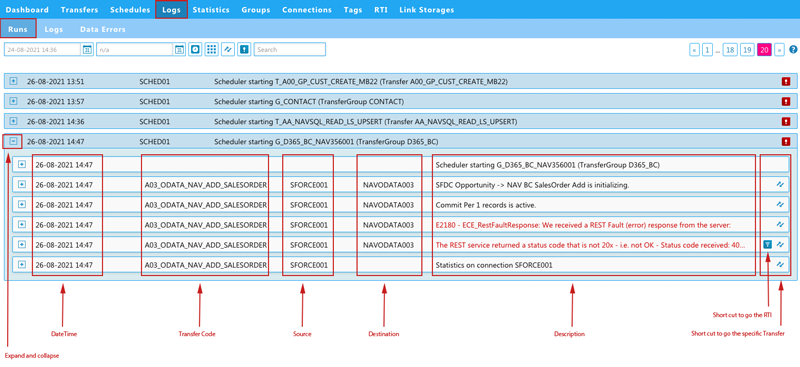
Task: Open the Schedules menu
Action: coord(130,10)
